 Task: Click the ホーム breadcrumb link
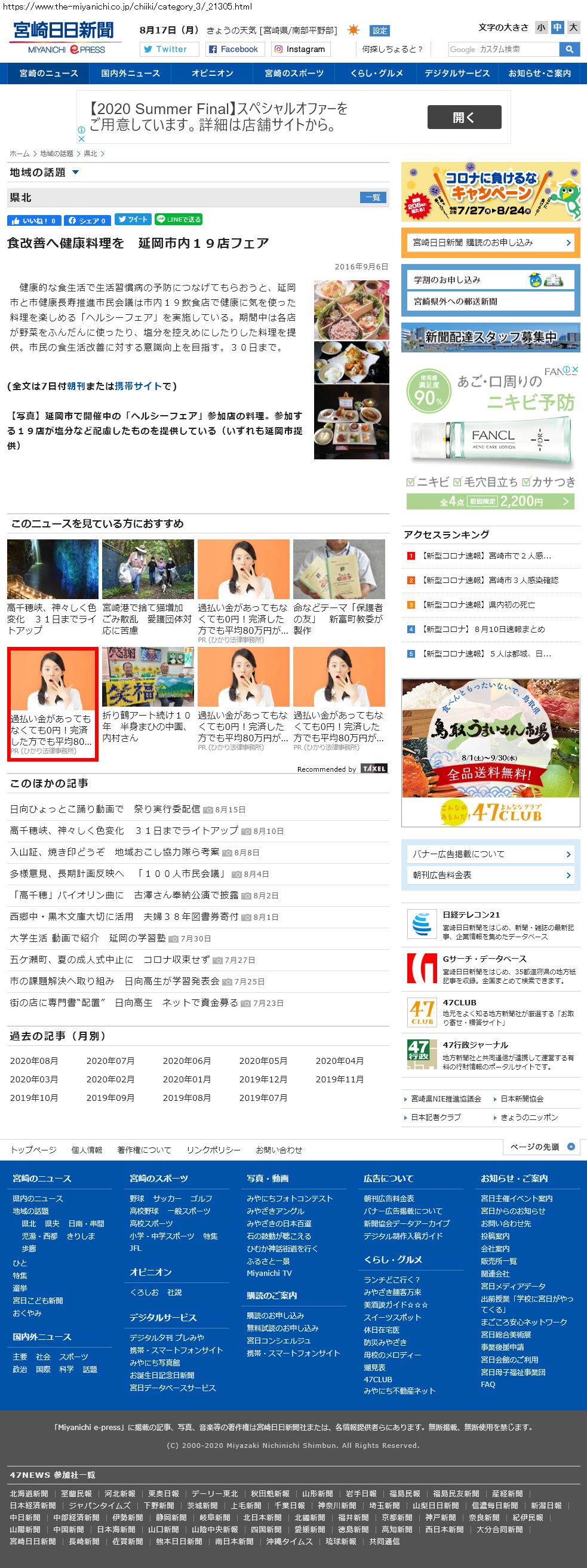(x=20, y=154)
